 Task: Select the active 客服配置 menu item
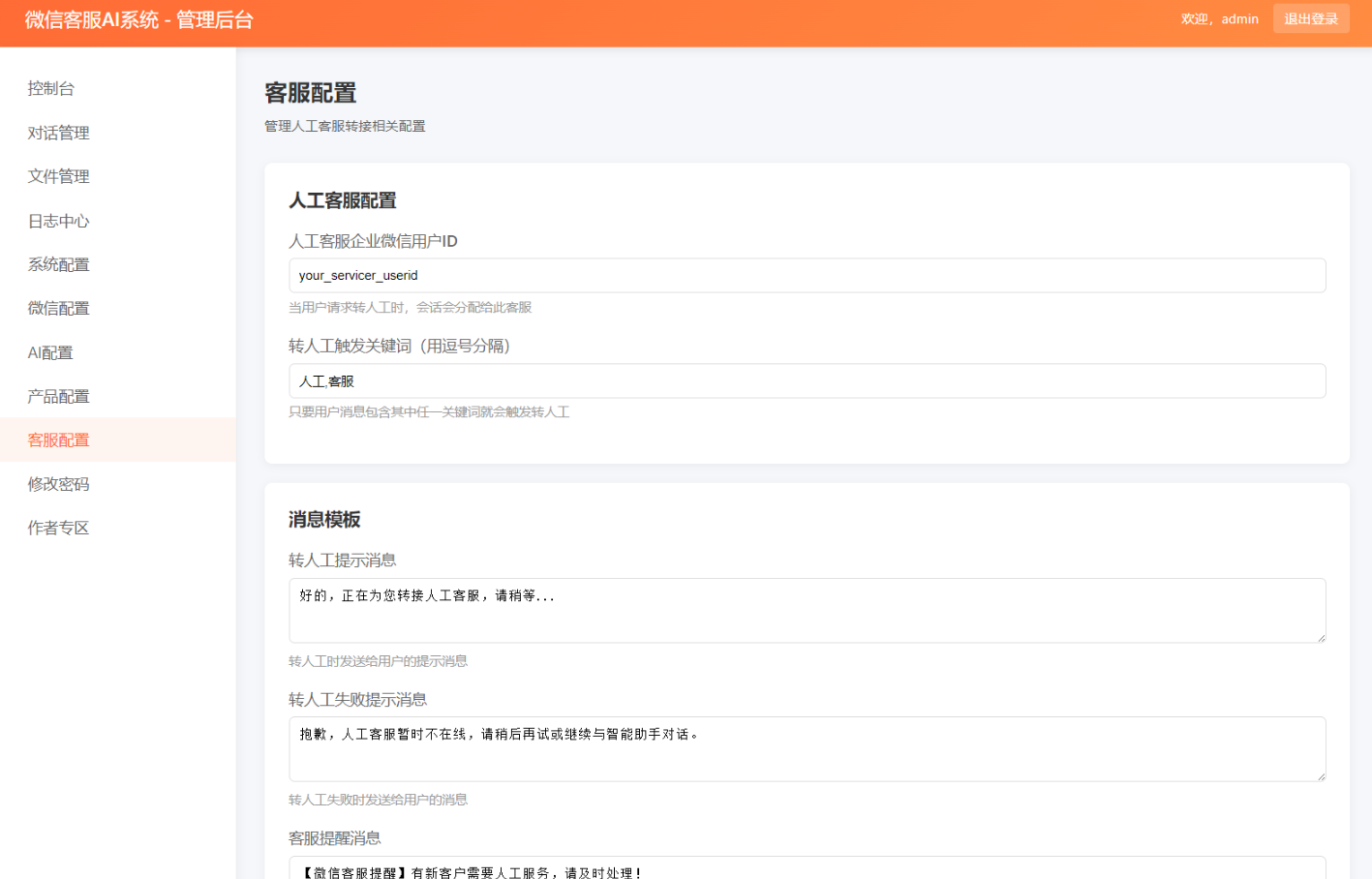(58, 439)
